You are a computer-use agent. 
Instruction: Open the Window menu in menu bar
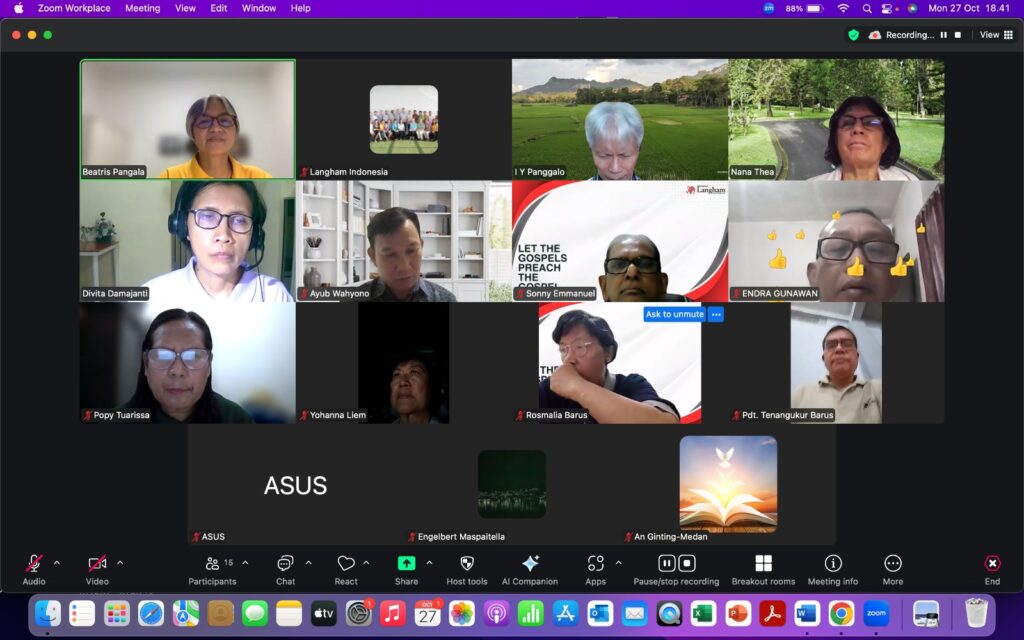[259, 8]
